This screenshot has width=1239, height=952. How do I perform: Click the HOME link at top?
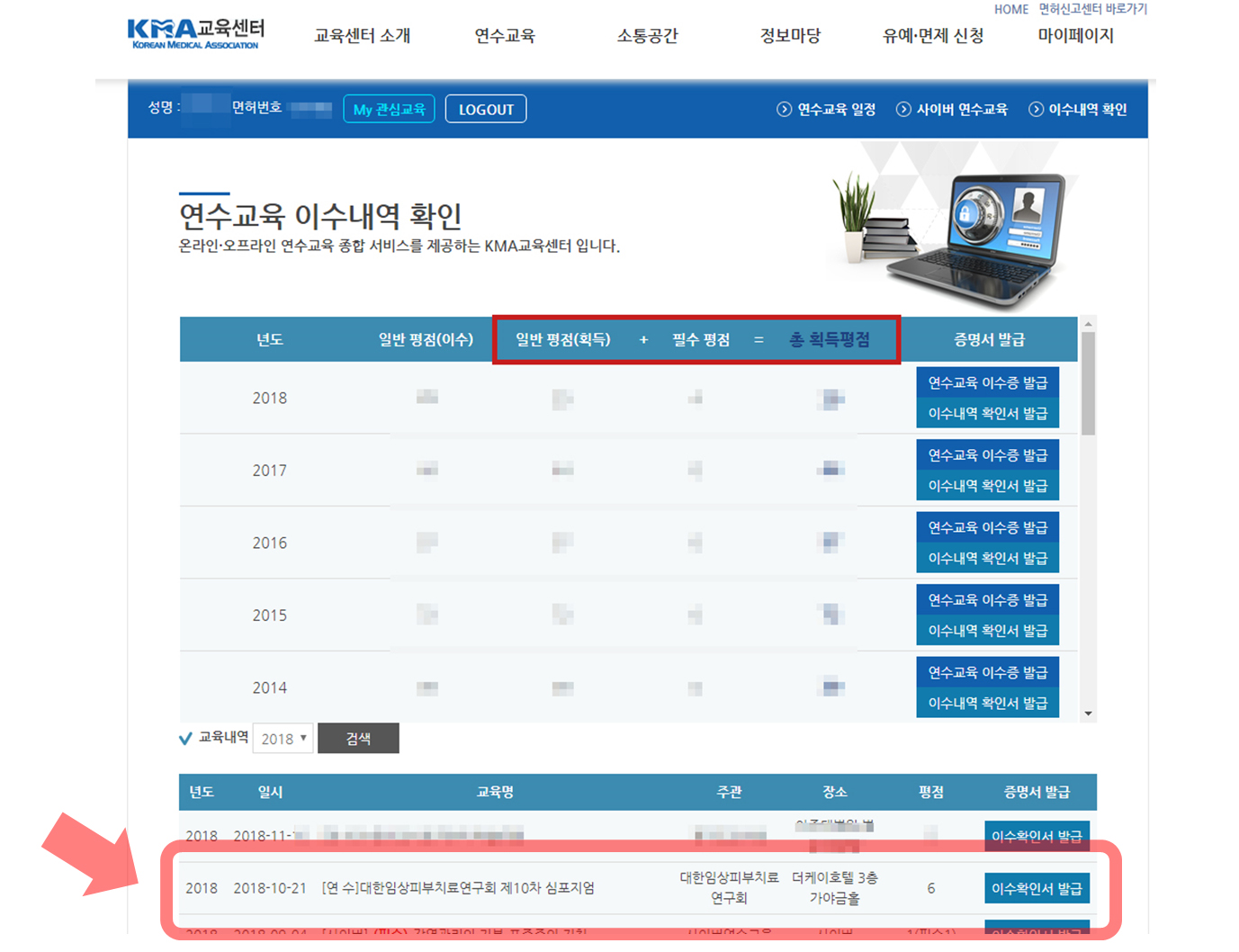coord(1010,9)
